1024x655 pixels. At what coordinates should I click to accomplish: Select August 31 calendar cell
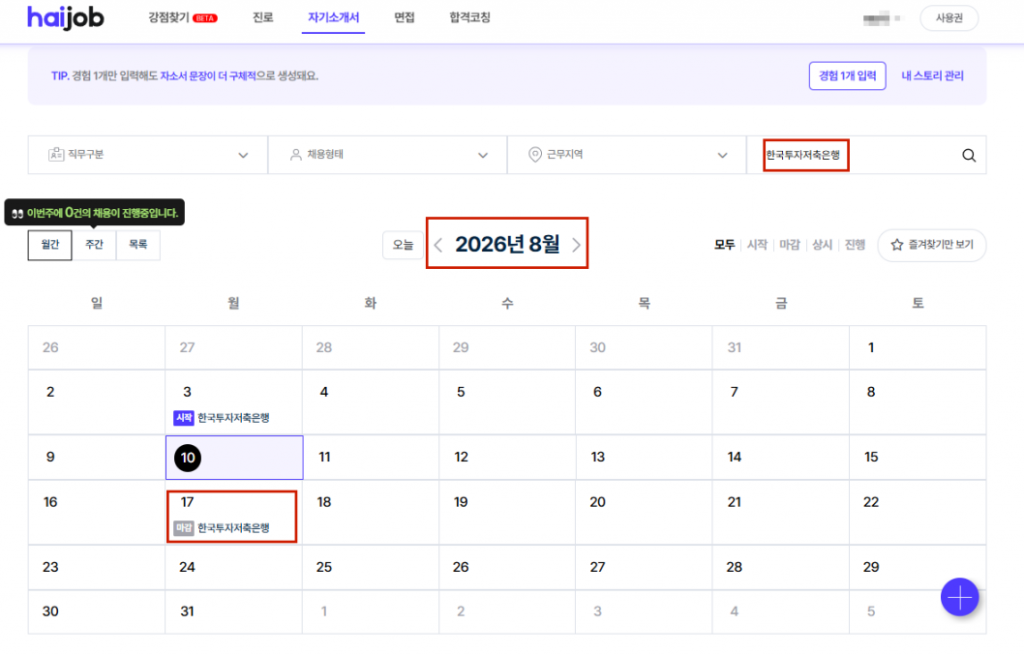[x=233, y=612]
